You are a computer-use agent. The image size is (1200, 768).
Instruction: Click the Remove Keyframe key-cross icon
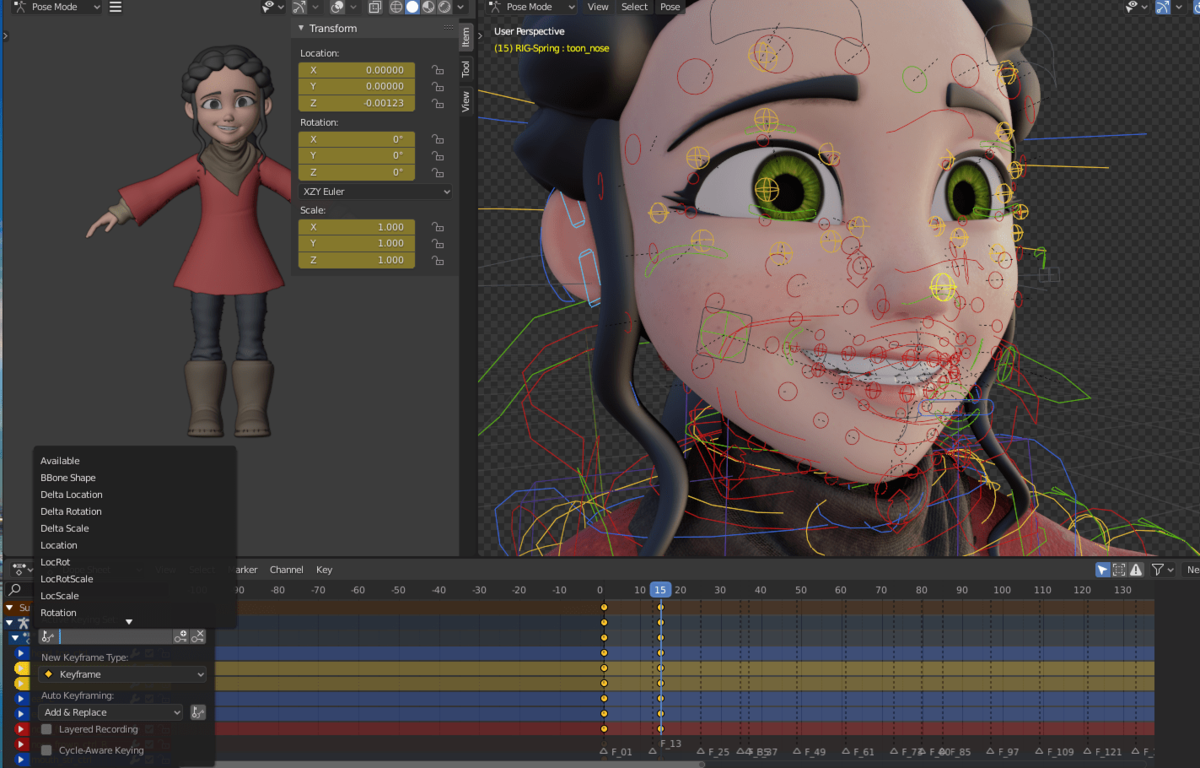[x=198, y=638]
